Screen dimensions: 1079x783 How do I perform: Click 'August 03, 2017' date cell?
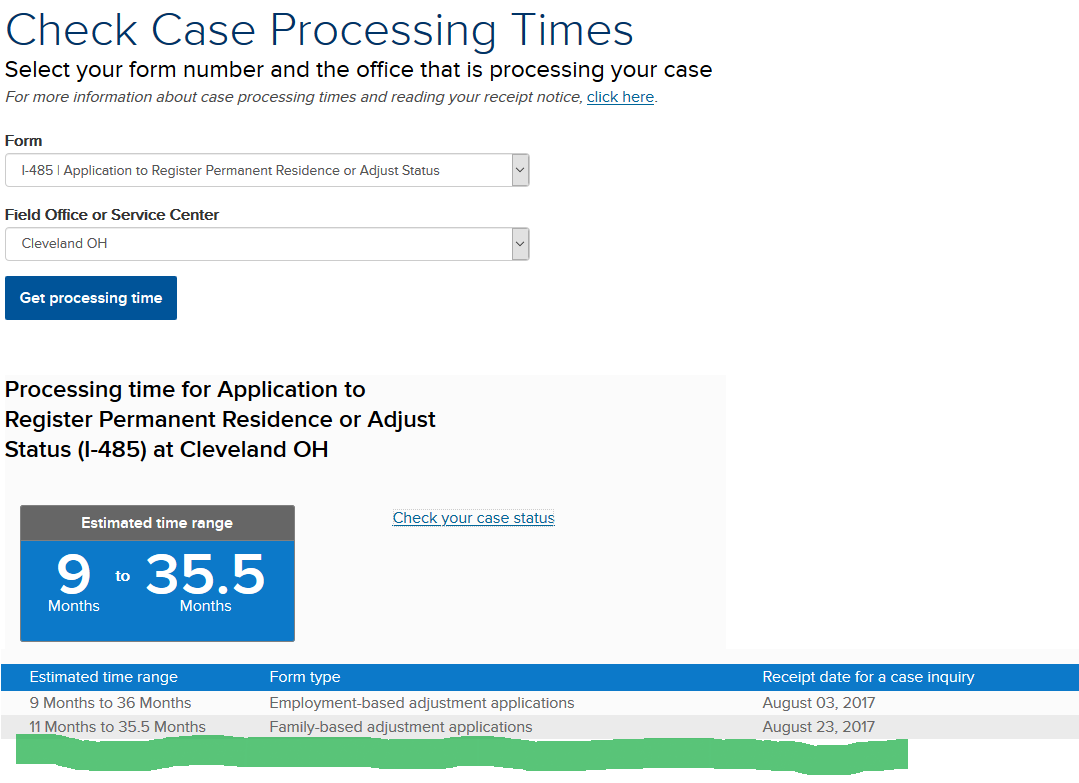point(819,702)
